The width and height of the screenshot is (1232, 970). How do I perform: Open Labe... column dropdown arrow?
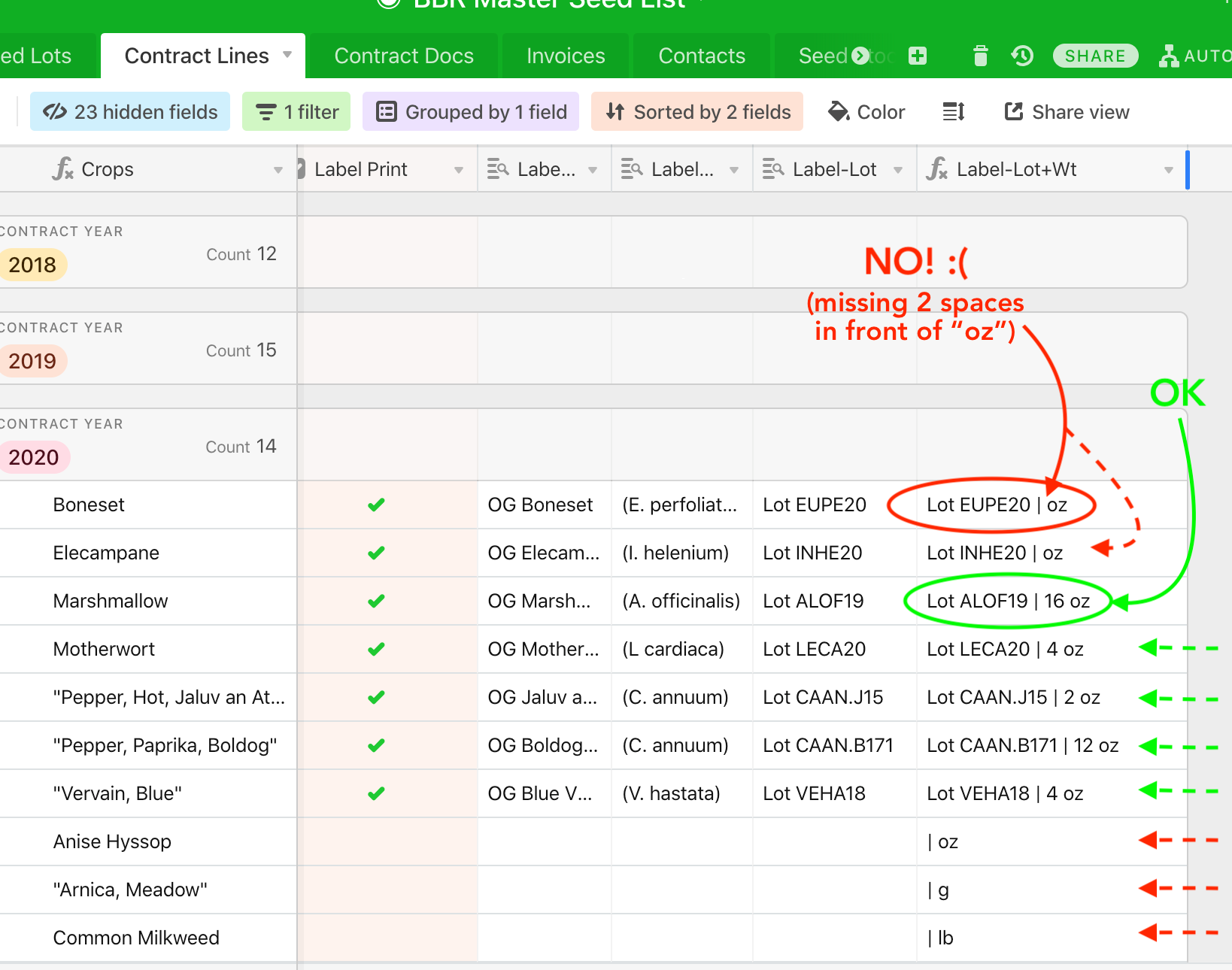593,170
